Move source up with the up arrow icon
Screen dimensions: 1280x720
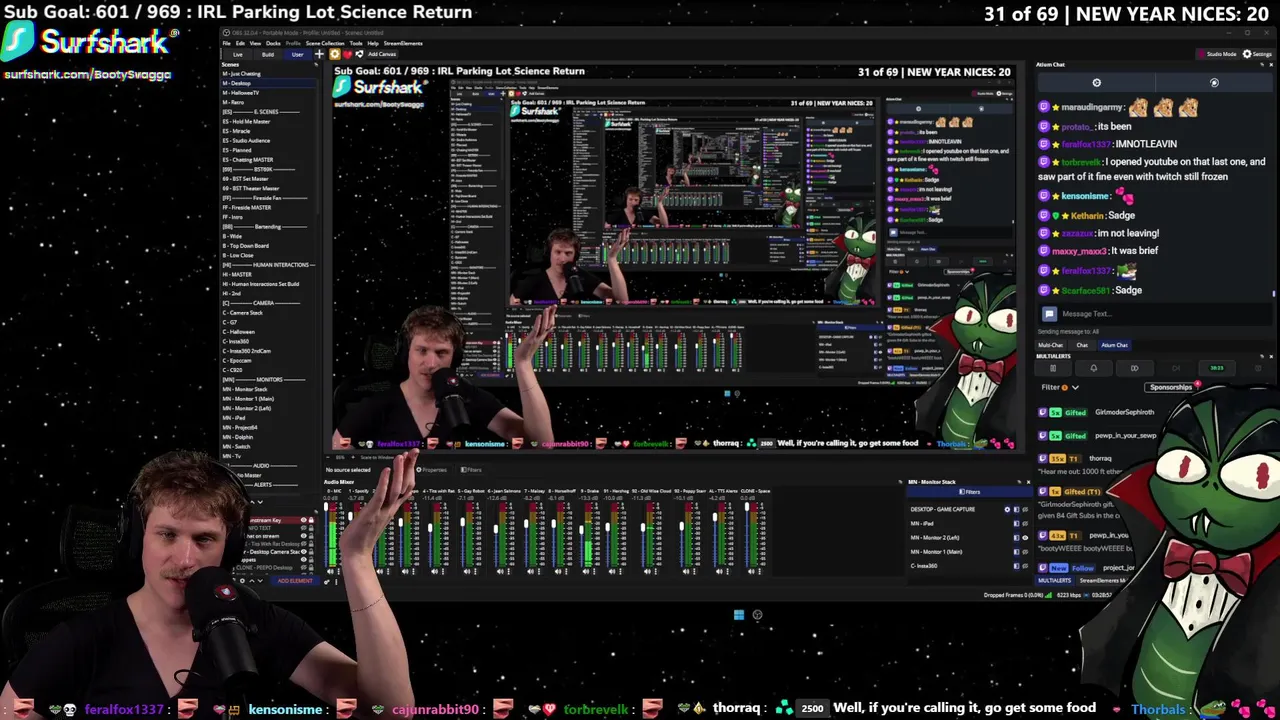tap(252, 581)
